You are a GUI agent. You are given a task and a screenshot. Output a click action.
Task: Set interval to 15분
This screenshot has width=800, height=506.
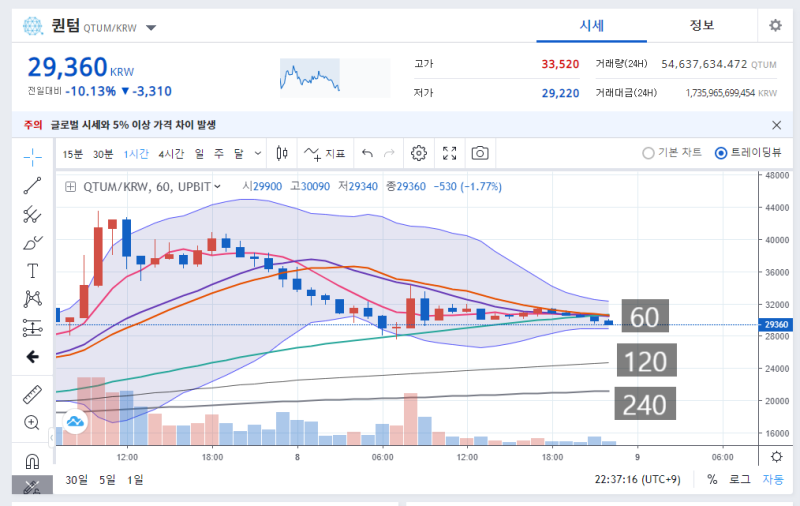pos(72,154)
